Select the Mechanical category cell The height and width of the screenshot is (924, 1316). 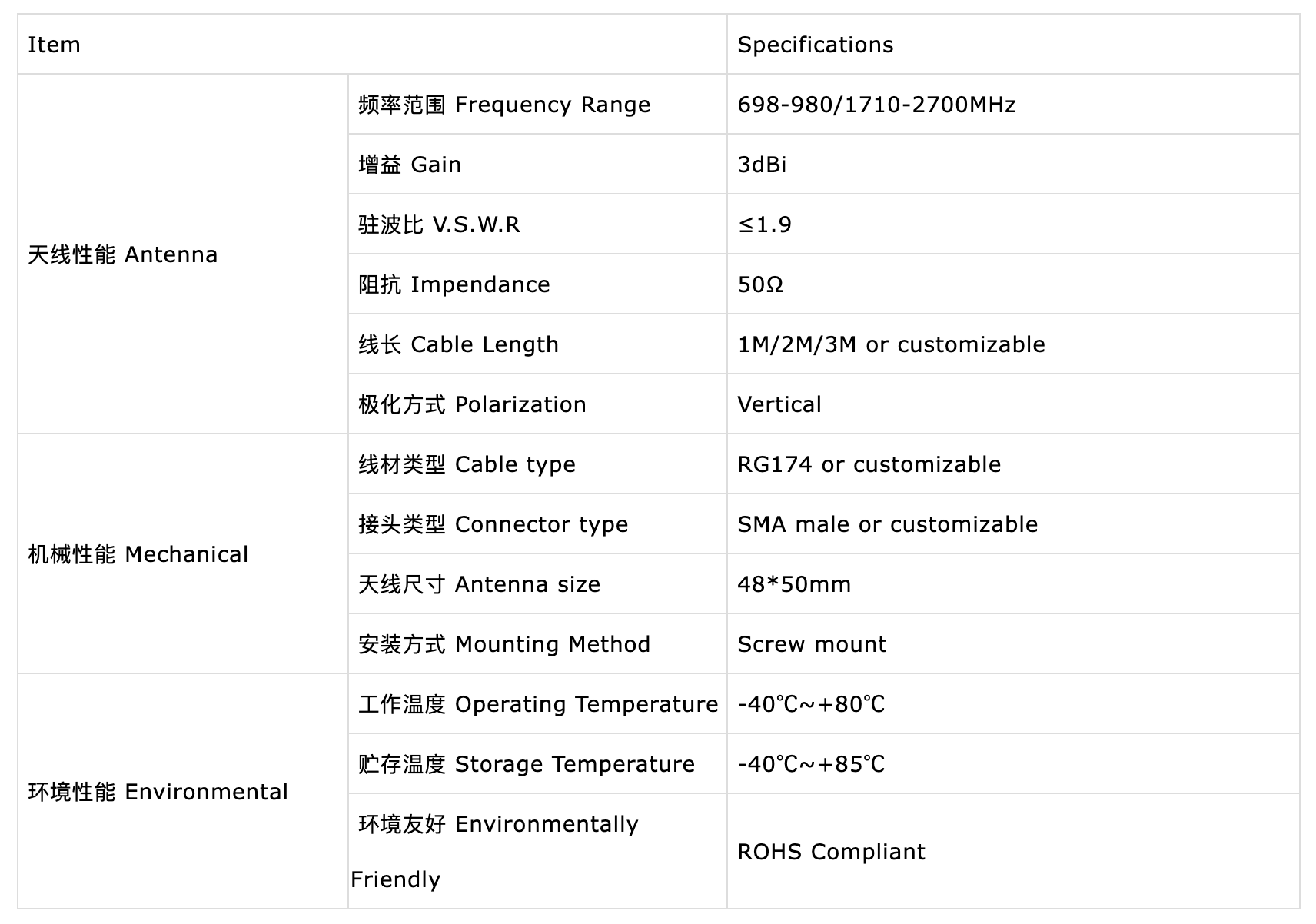(x=138, y=554)
